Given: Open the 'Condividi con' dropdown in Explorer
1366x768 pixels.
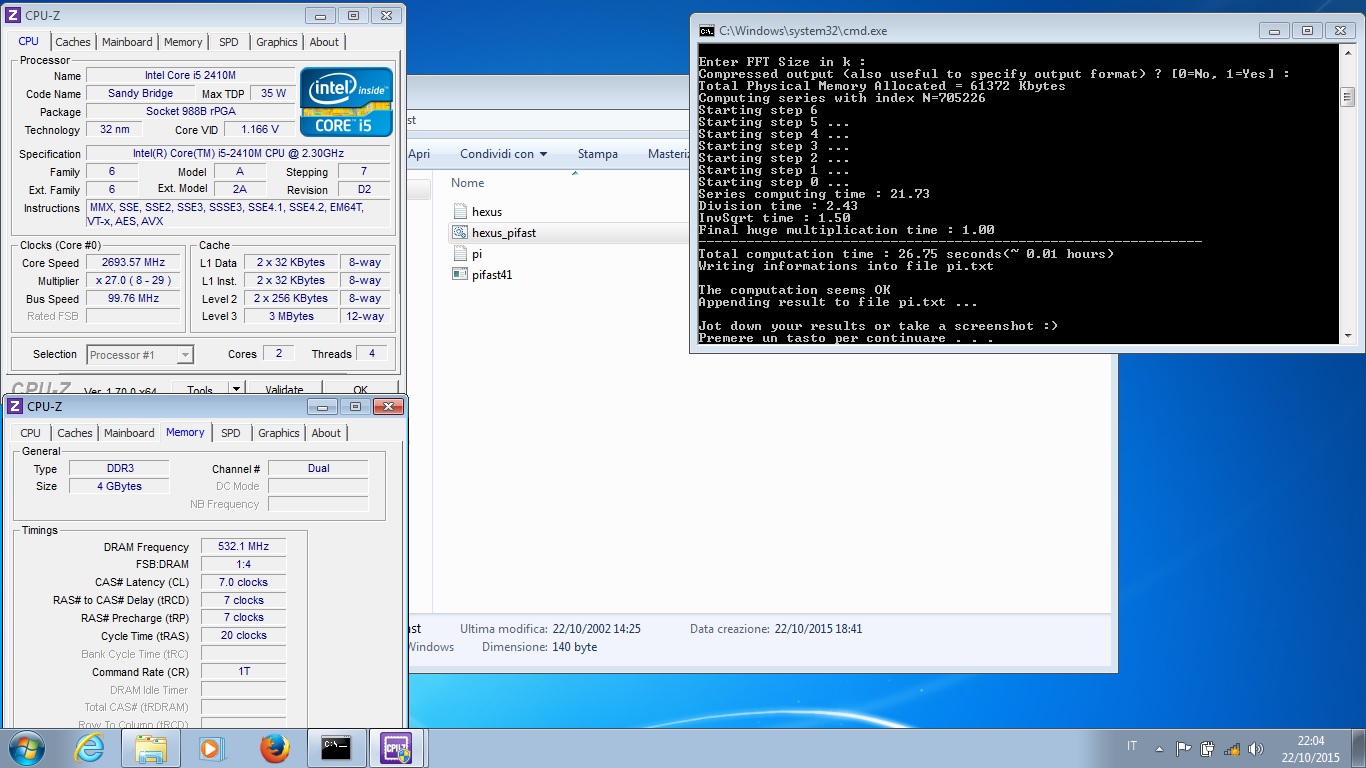Looking at the screenshot, I should pos(504,154).
